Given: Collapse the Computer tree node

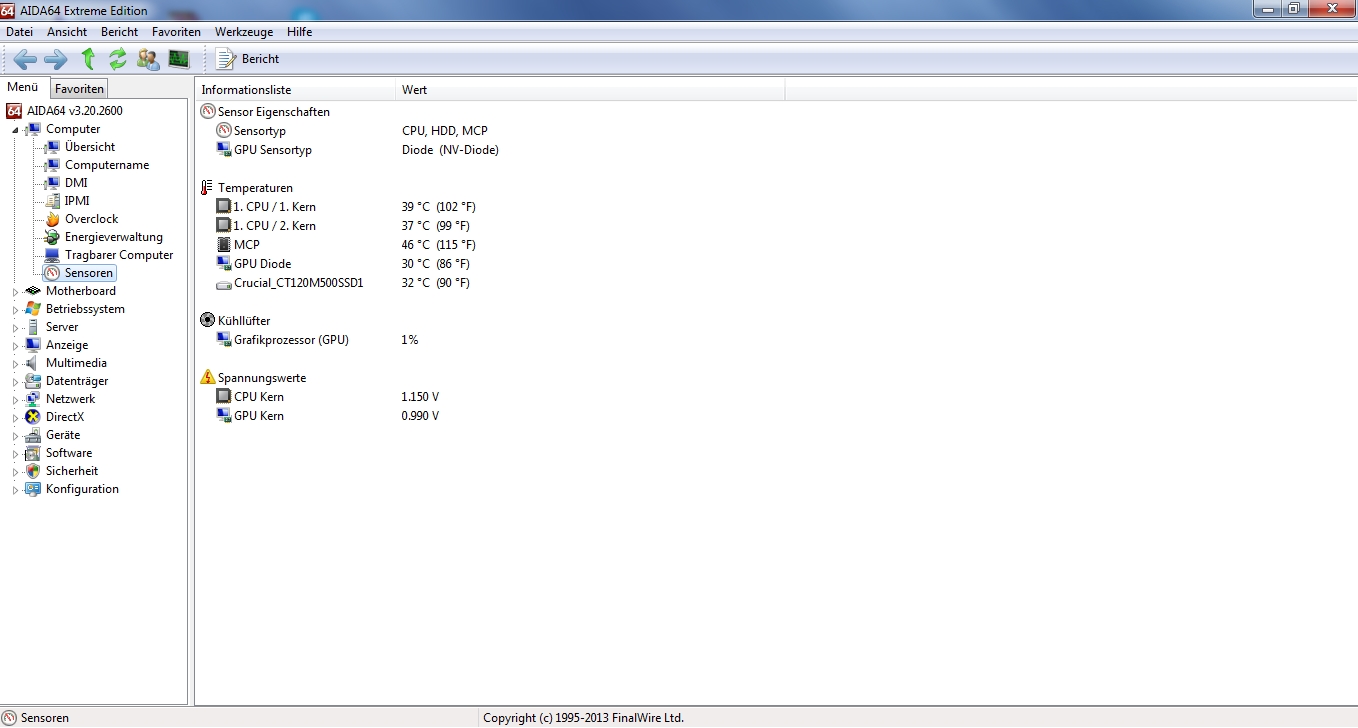Looking at the screenshot, I should point(15,129).
